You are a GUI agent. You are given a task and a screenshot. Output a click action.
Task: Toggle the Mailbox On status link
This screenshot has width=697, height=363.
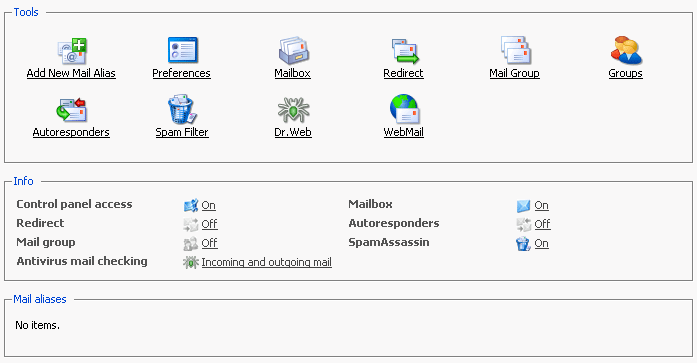pos(541,205)
